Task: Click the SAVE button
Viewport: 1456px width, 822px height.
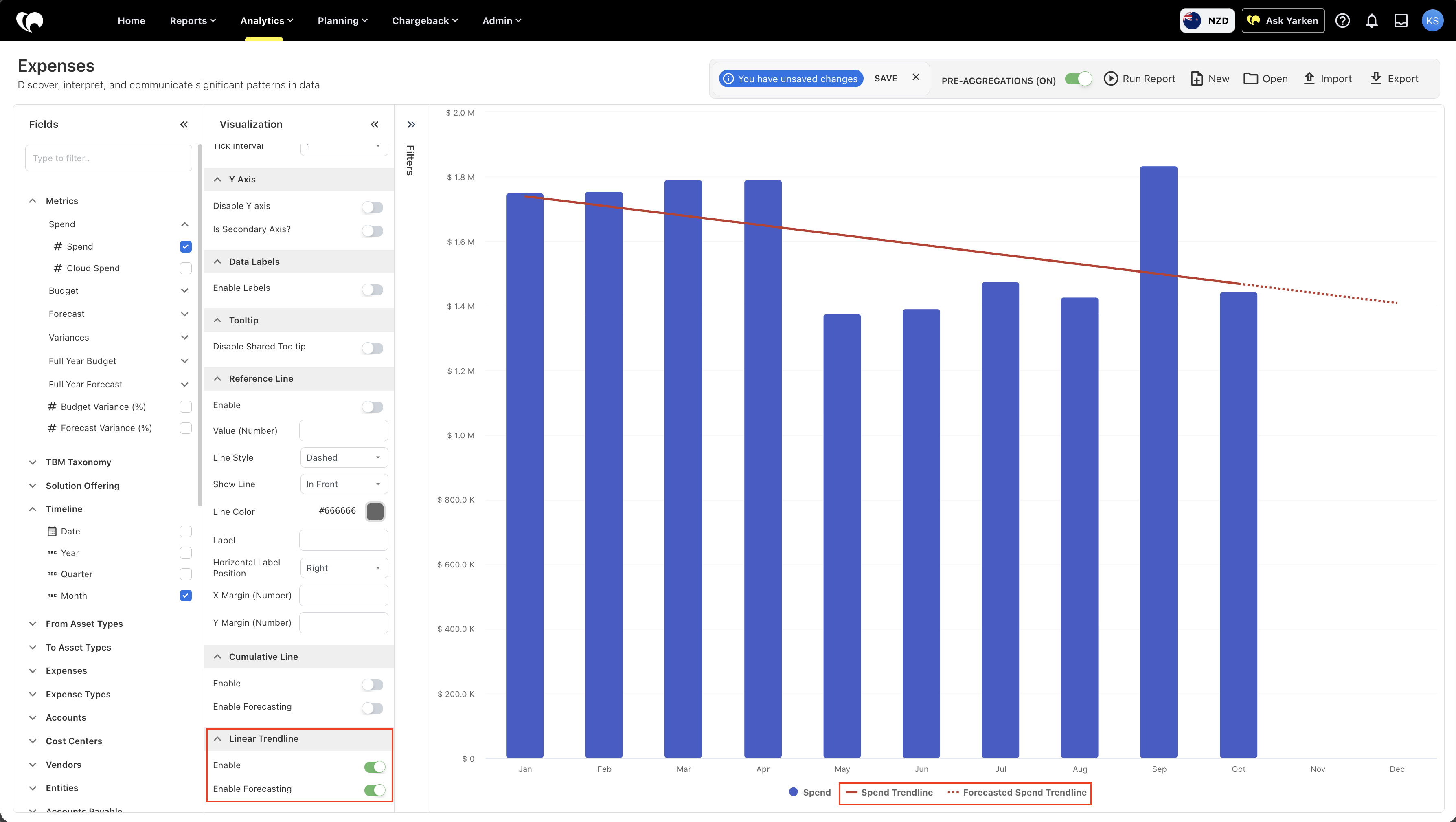Action: (886, 79)
